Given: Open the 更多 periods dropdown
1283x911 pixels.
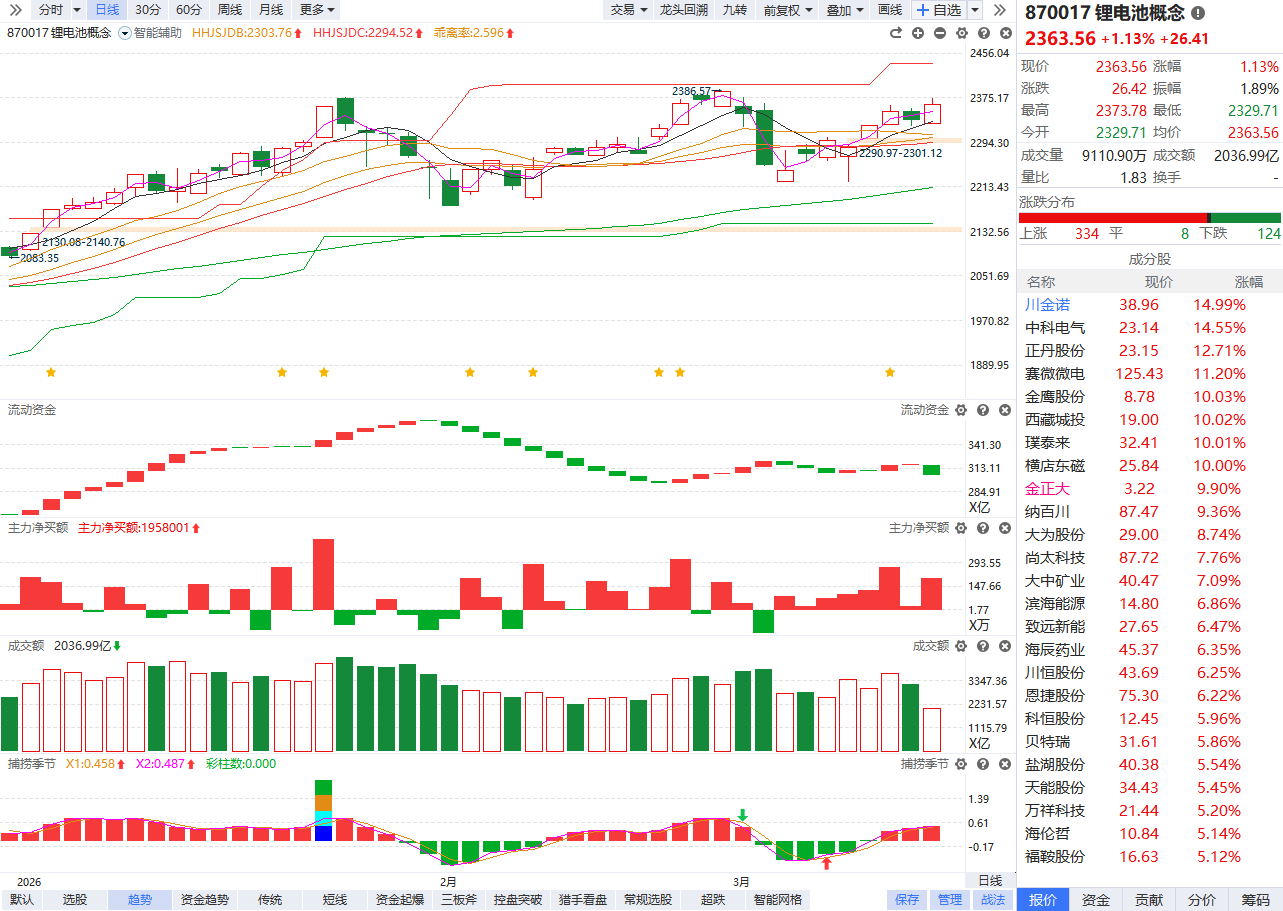Looking at the screenshot, I should [x=317, y=10].
